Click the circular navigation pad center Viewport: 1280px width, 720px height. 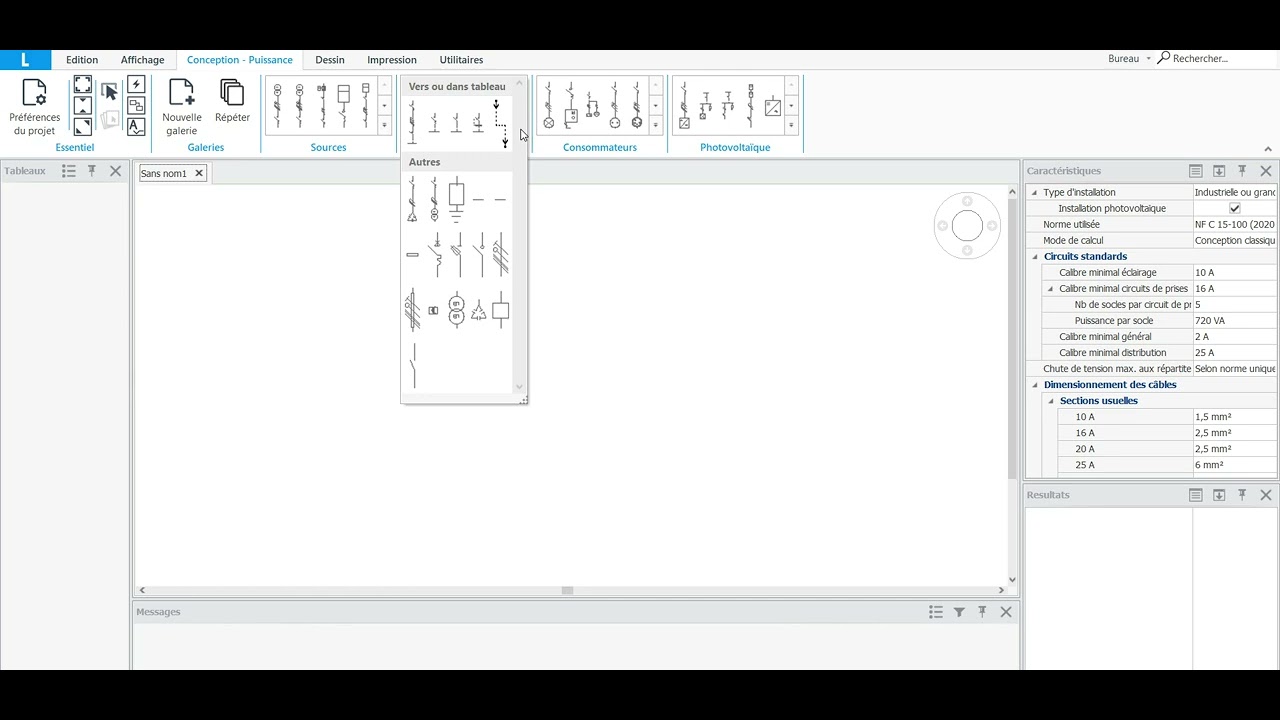pos(967,226)
